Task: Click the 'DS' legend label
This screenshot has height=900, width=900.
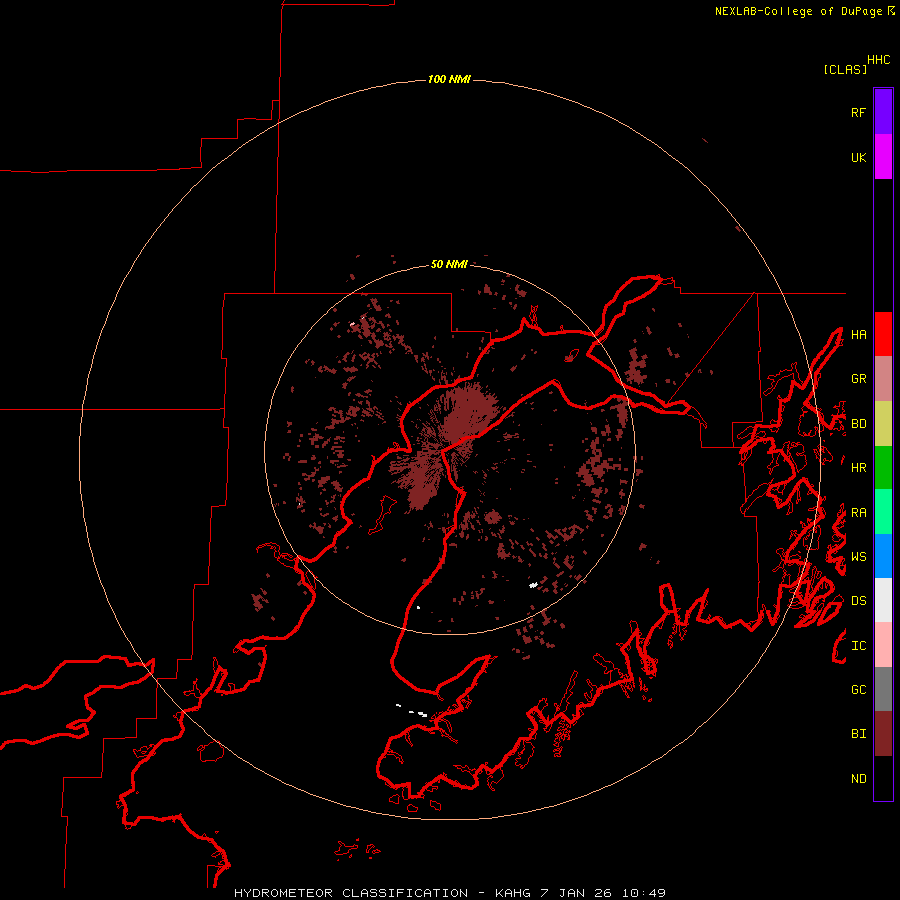Action: (x=858, y=601)
